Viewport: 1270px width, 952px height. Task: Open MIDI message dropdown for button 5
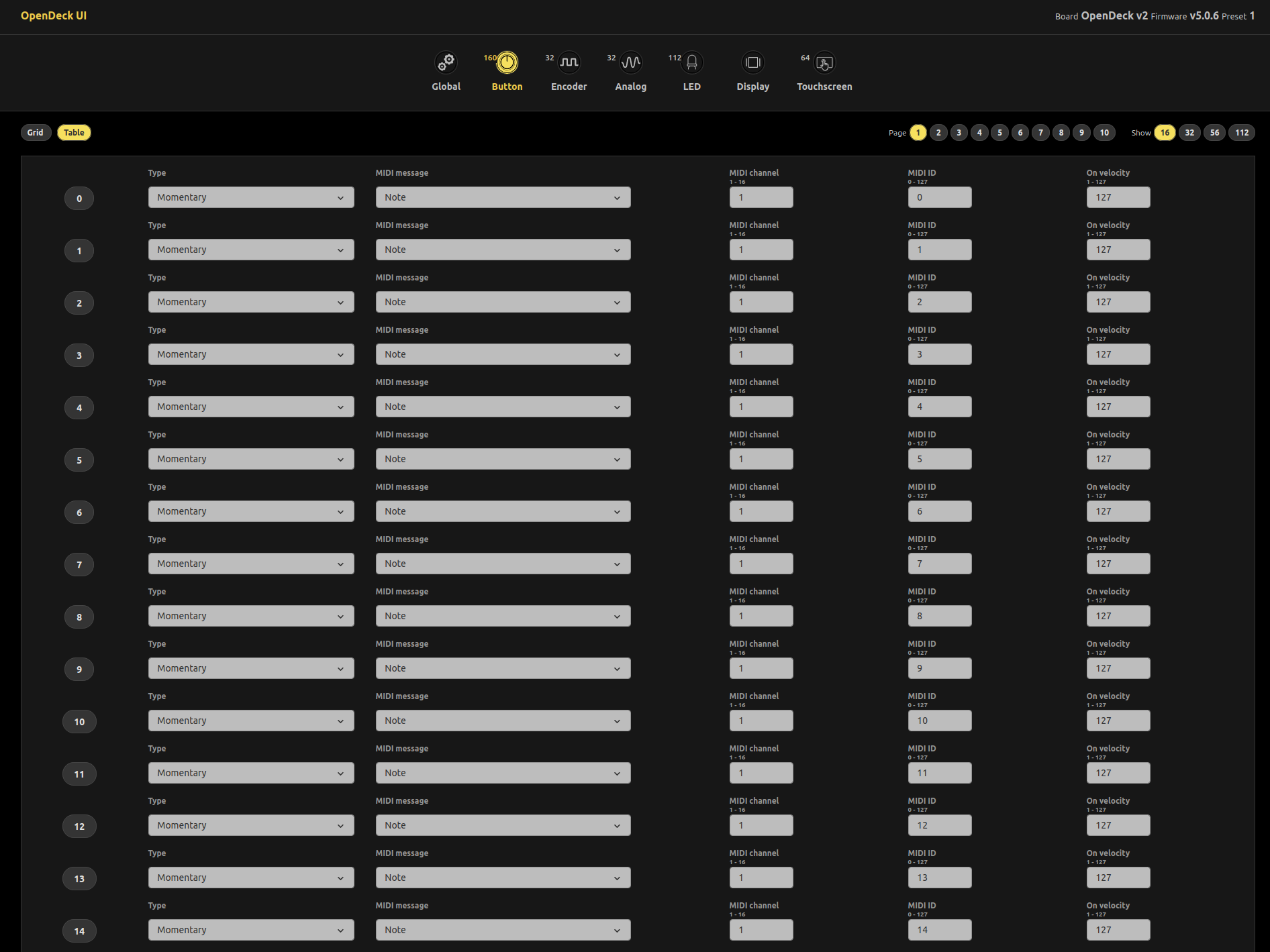[503, 459]
